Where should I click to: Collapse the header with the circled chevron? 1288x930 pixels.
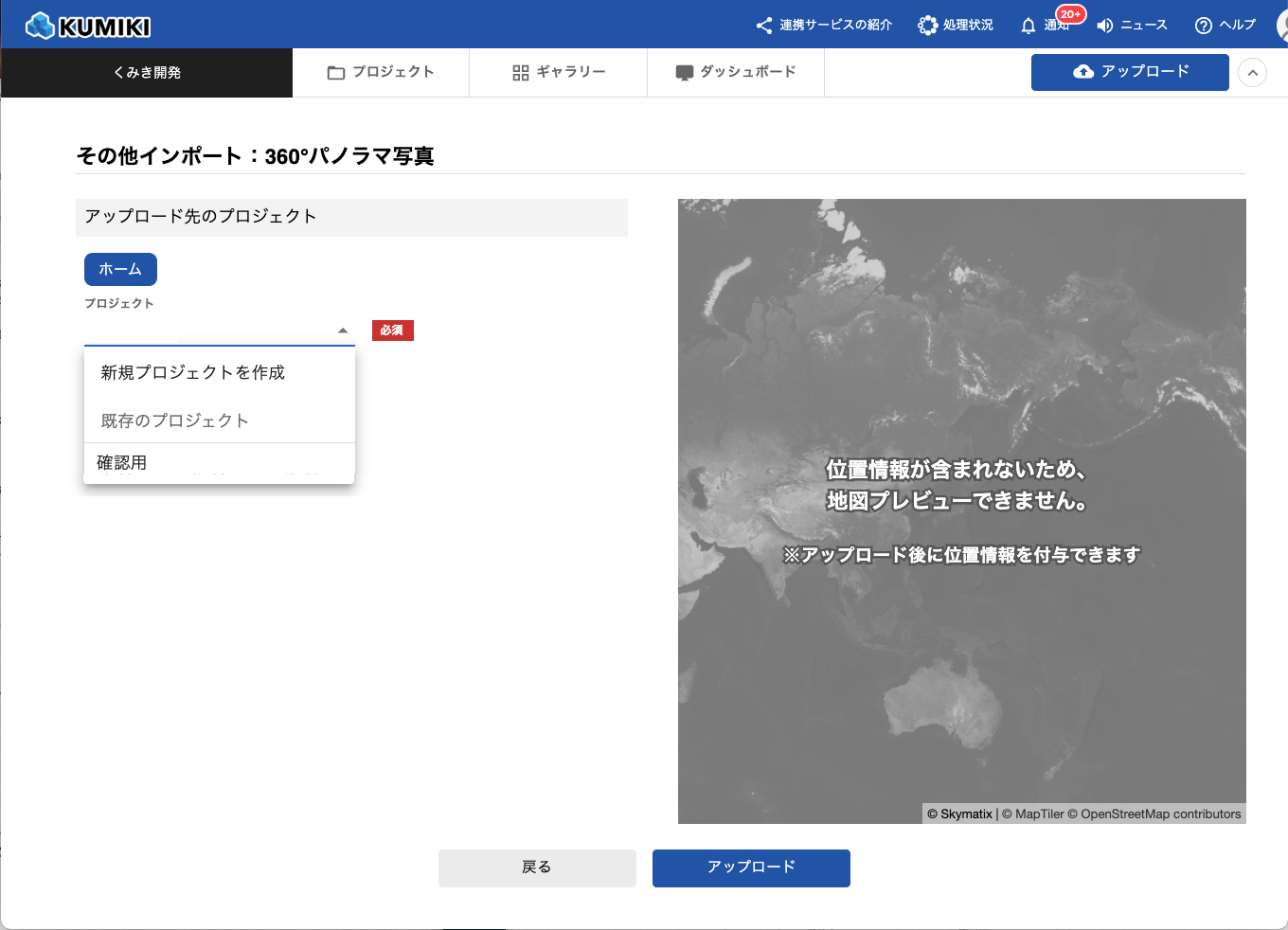1252,73
